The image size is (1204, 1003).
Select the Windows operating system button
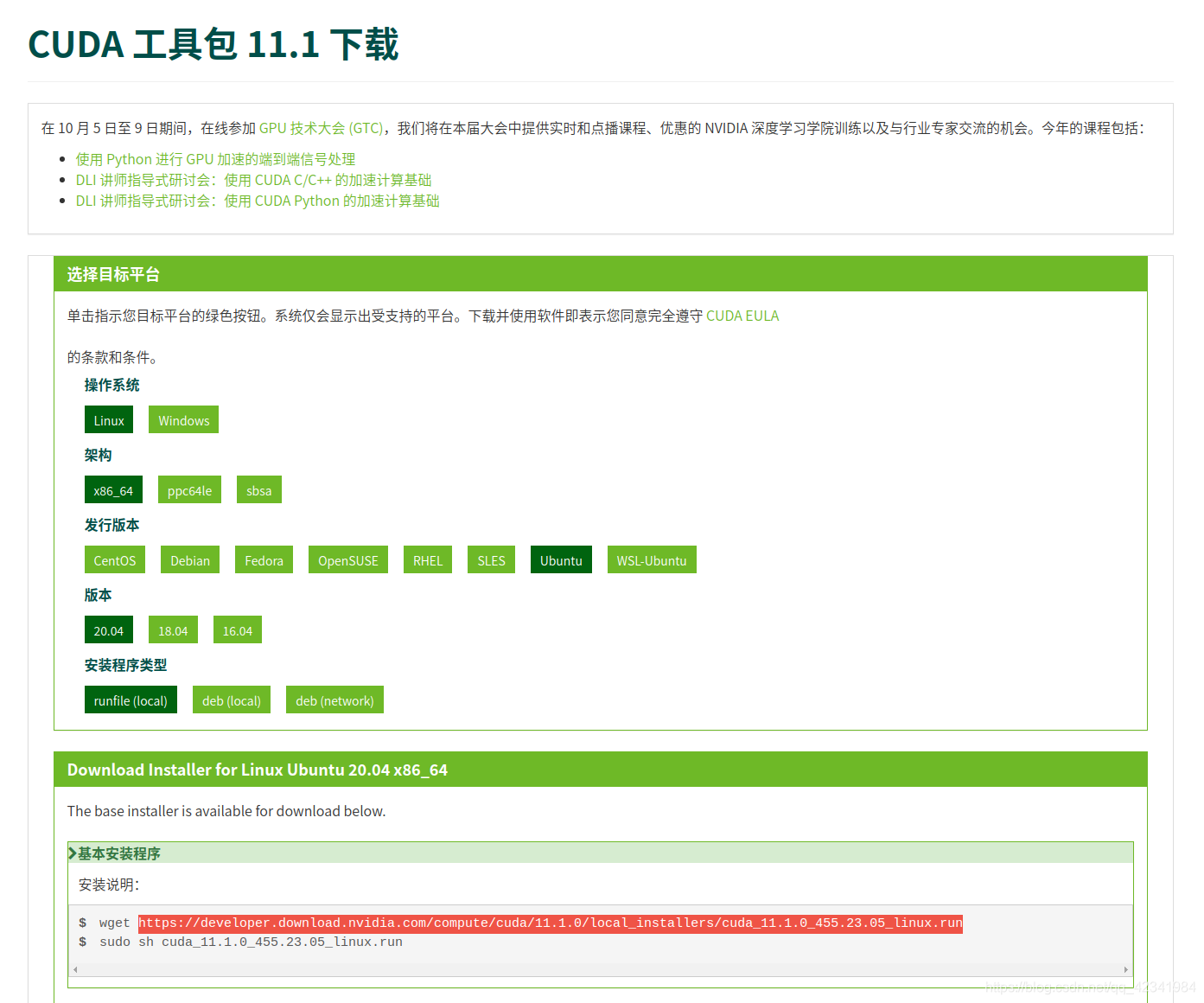pos(183,420)
